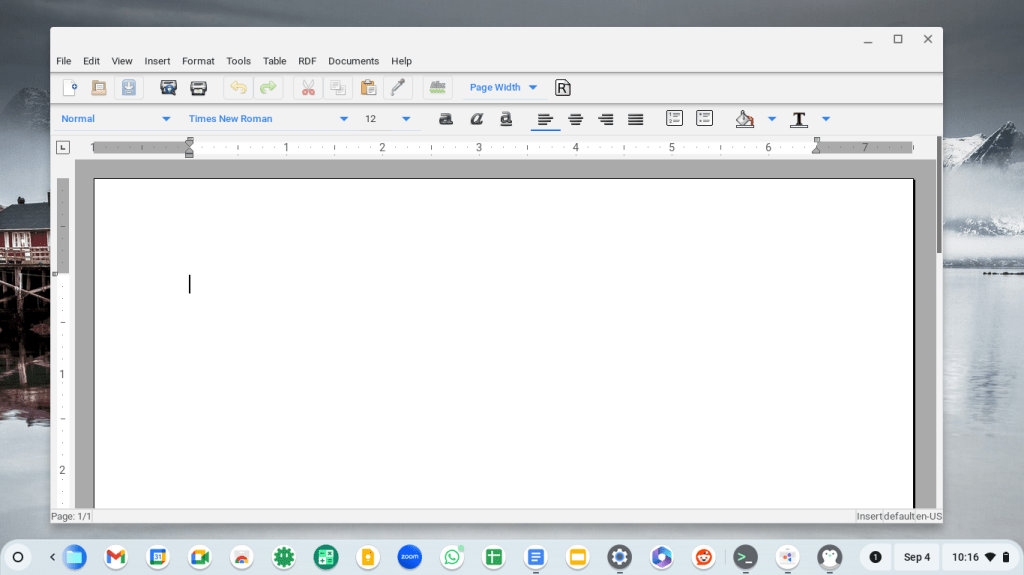Click the Undo button
The width and height of the screenshot is (1024, 575).
[x=238, y=88]
